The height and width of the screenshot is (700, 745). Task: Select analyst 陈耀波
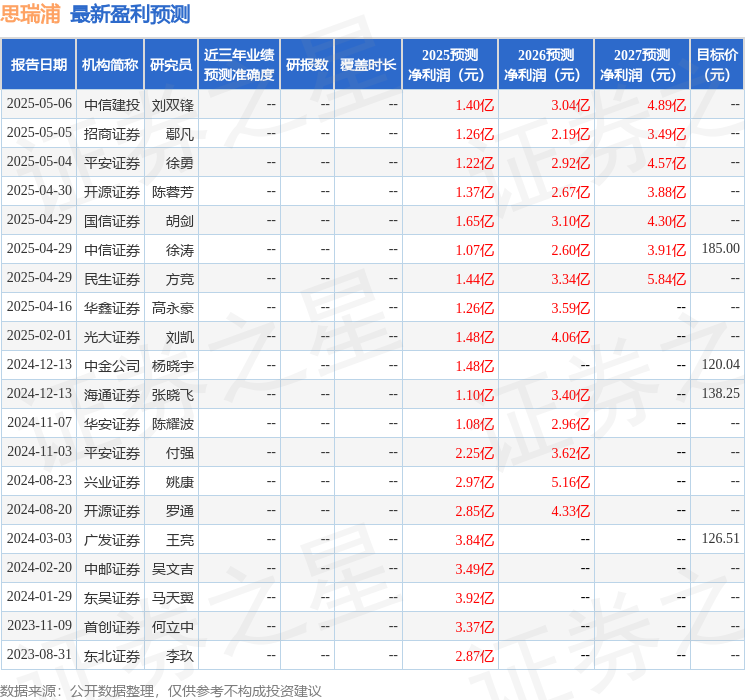pos(172,424)
